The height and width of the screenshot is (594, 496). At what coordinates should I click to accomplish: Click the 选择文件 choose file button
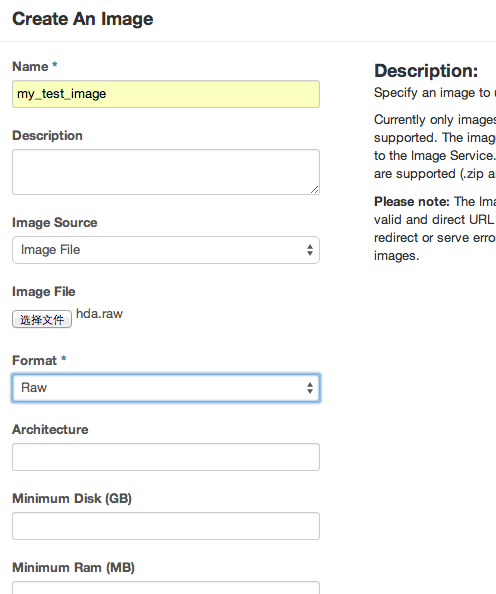[42, 319]
